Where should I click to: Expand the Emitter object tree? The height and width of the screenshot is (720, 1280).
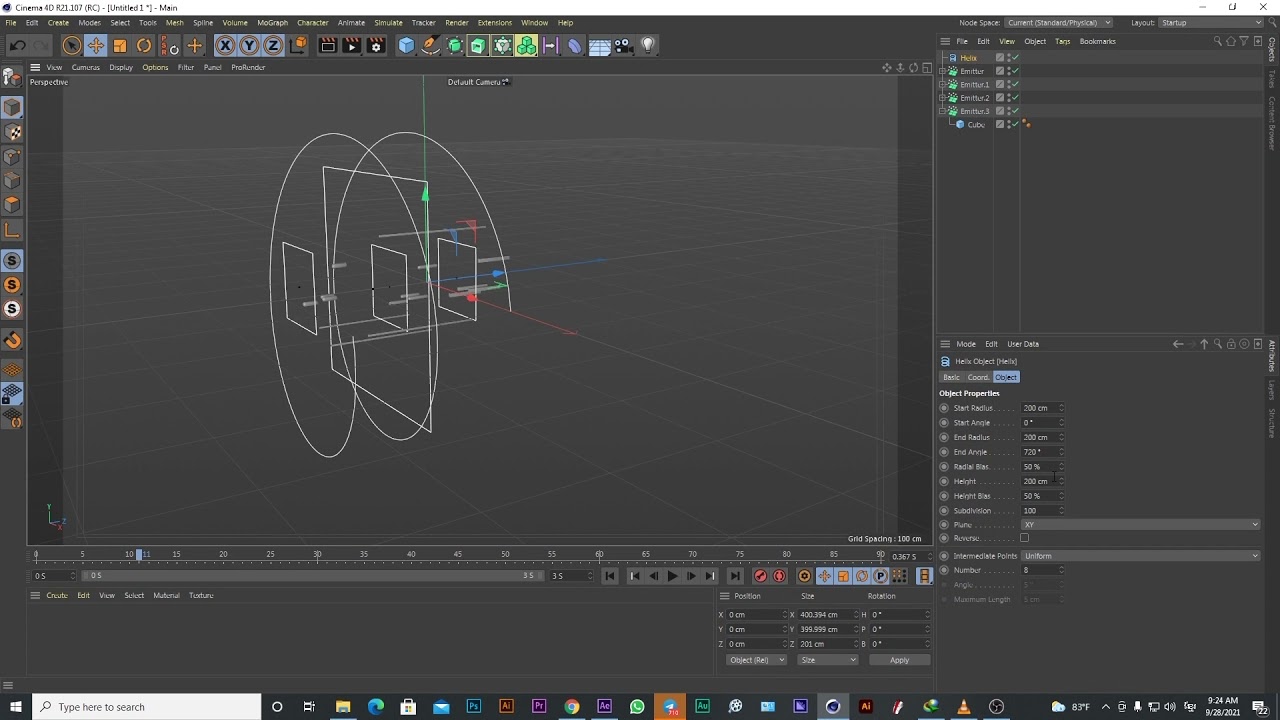tap(942, 71)
